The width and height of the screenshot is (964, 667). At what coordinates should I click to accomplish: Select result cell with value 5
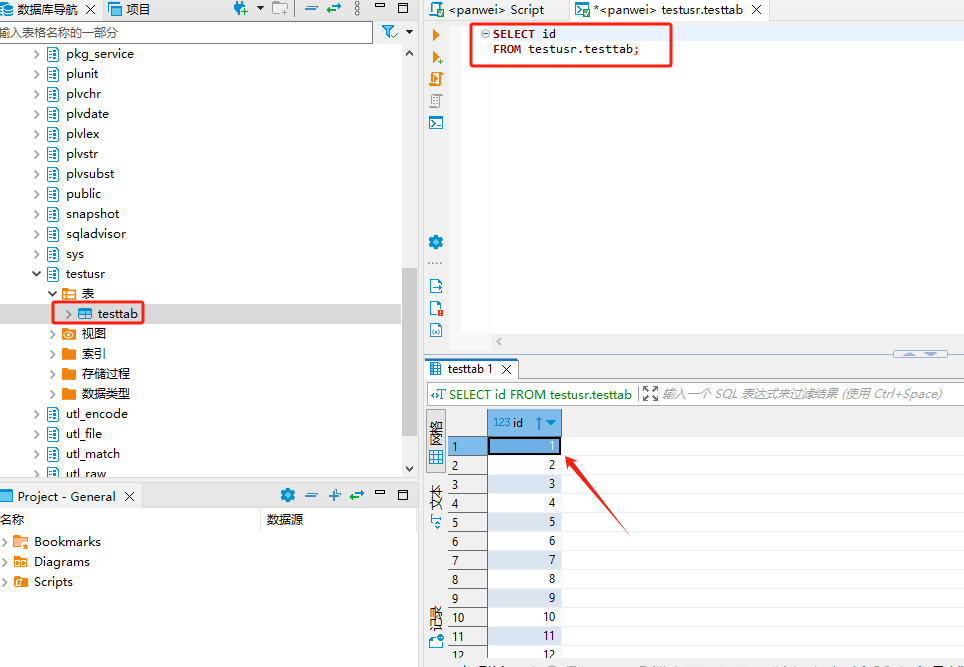click(524, 522)
